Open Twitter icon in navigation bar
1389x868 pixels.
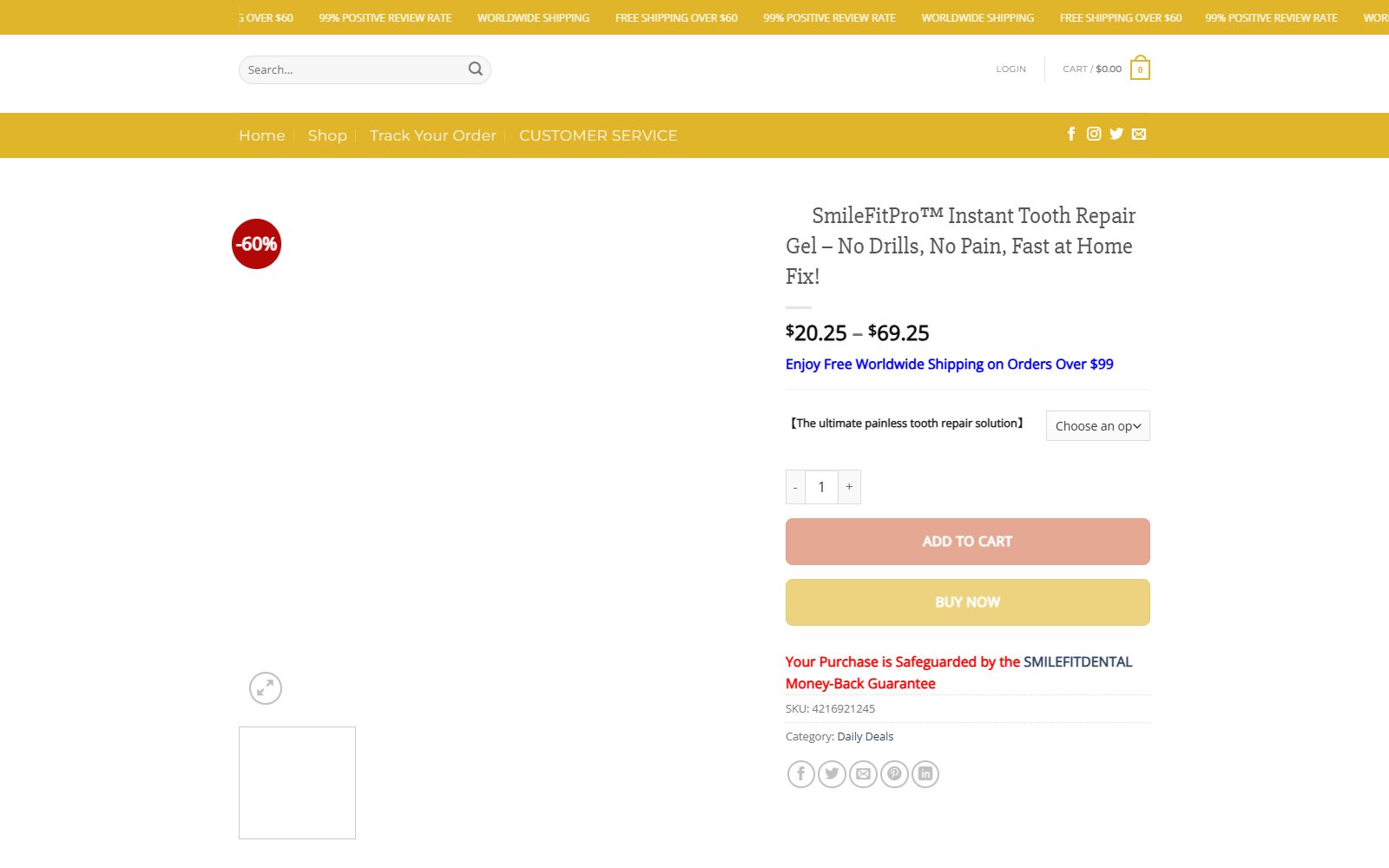(x=1116, y=134)
